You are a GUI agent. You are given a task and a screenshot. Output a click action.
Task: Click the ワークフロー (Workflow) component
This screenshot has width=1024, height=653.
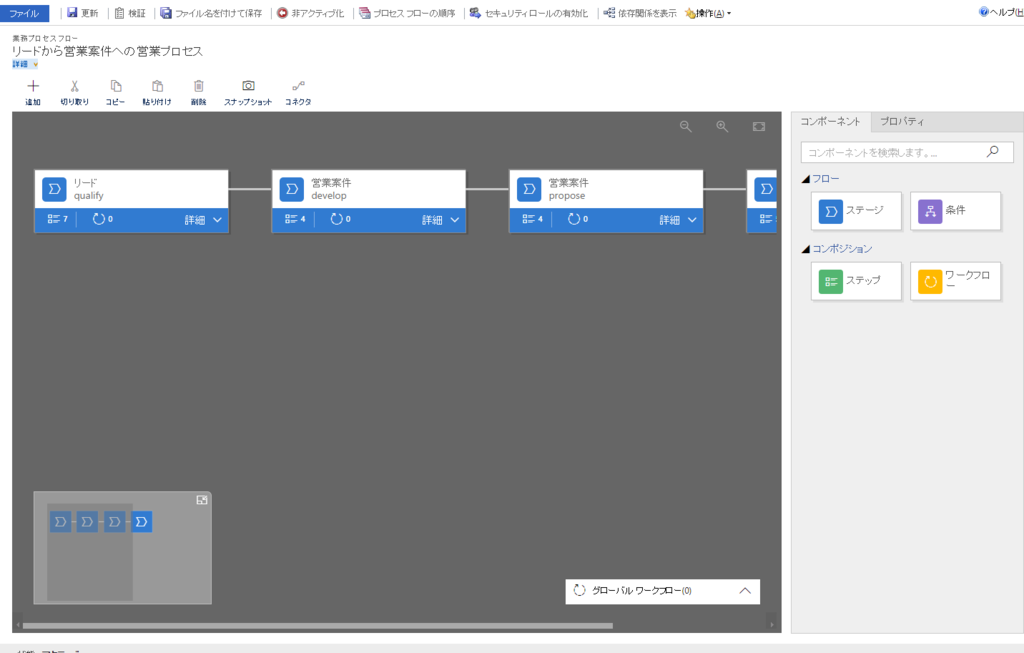point(955,281)
